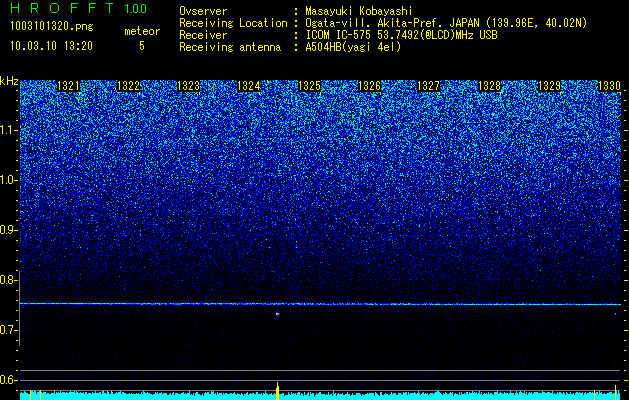This screenshot has width=629, height=400.
Task: Click the 1325 time marker
Action: (309, 86)
